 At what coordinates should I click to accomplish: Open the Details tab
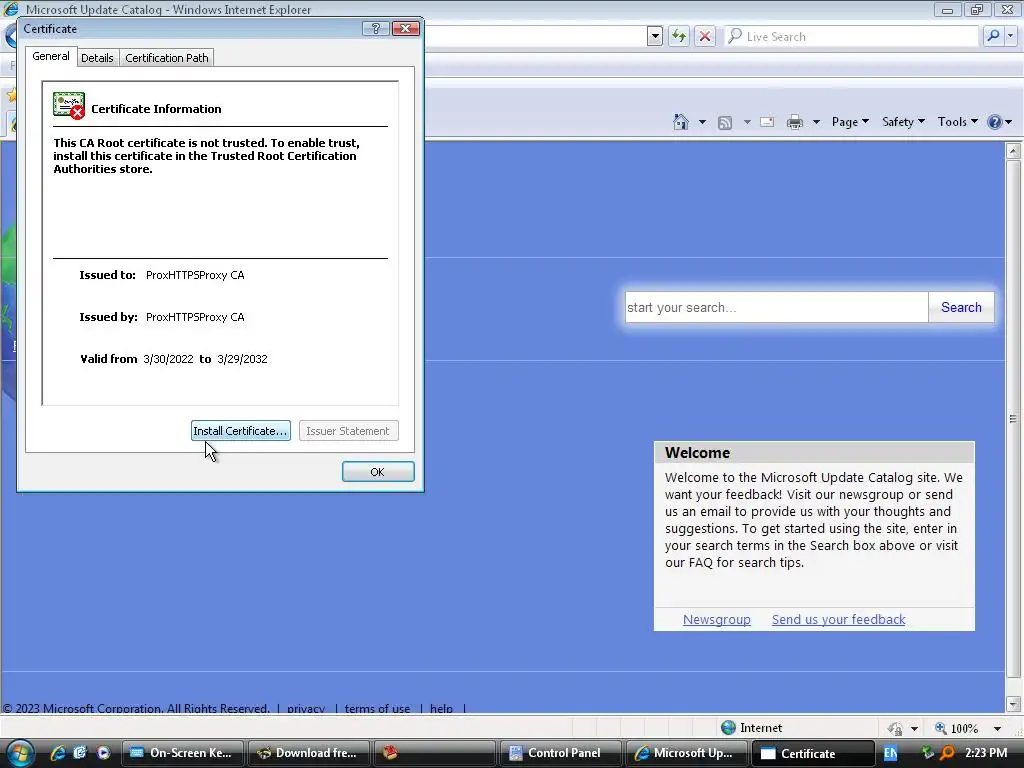click(97, 57)
